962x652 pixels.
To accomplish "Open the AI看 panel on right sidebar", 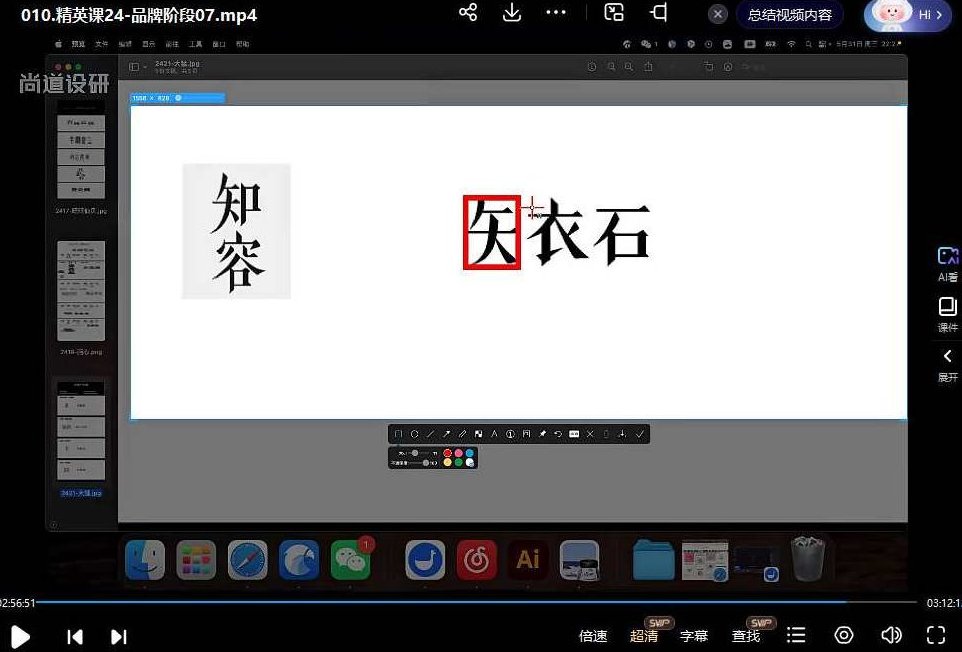I will [944, 262].
